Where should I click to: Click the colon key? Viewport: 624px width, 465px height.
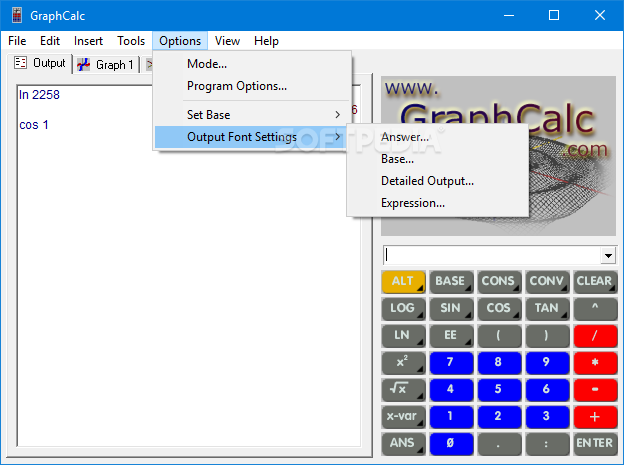click(x=547, y=444)
